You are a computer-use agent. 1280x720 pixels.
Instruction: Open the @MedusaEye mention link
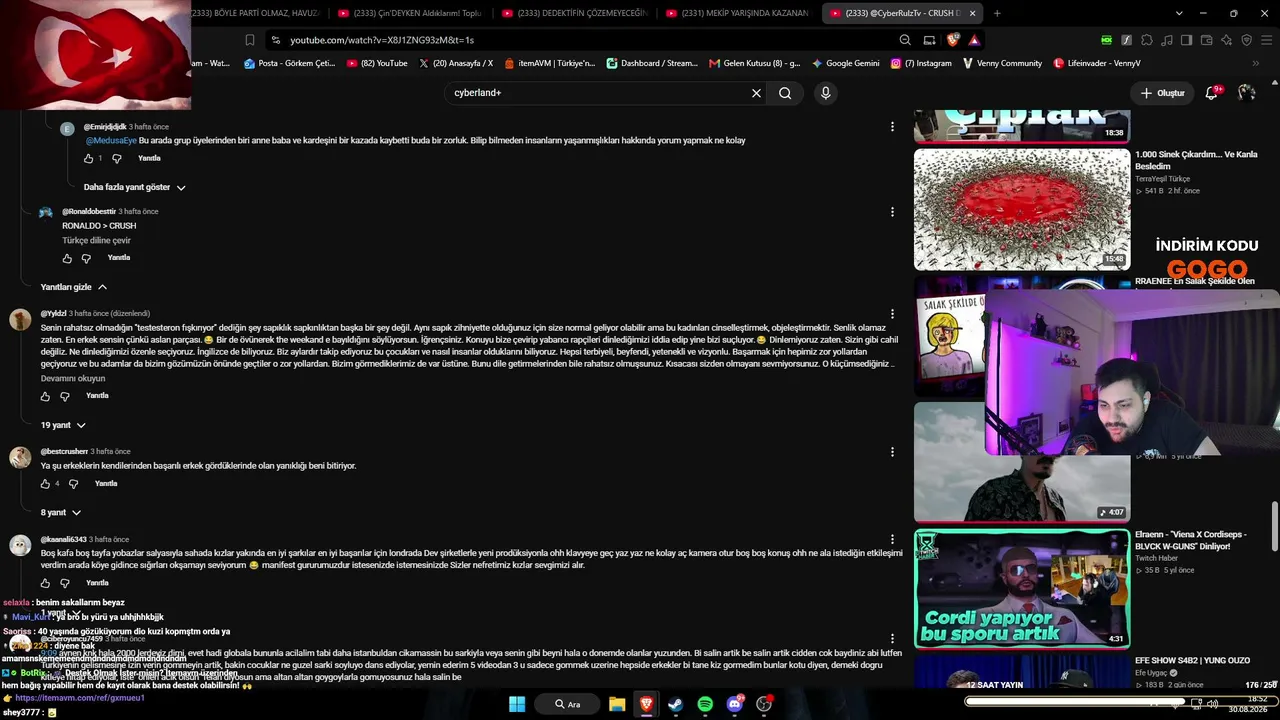tap(111, 141)
